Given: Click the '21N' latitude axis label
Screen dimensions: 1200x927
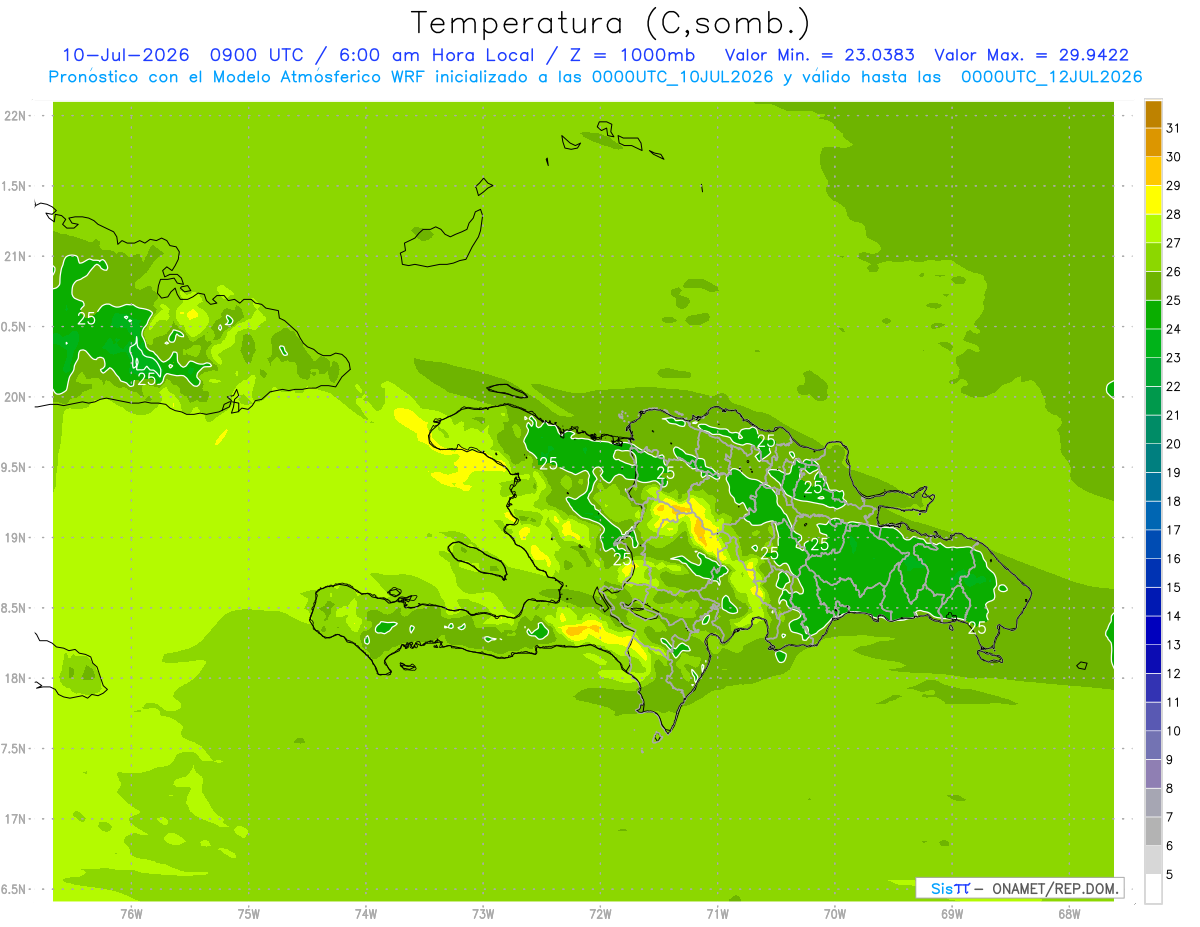Looking at the screenshot, I should (16, 257).
